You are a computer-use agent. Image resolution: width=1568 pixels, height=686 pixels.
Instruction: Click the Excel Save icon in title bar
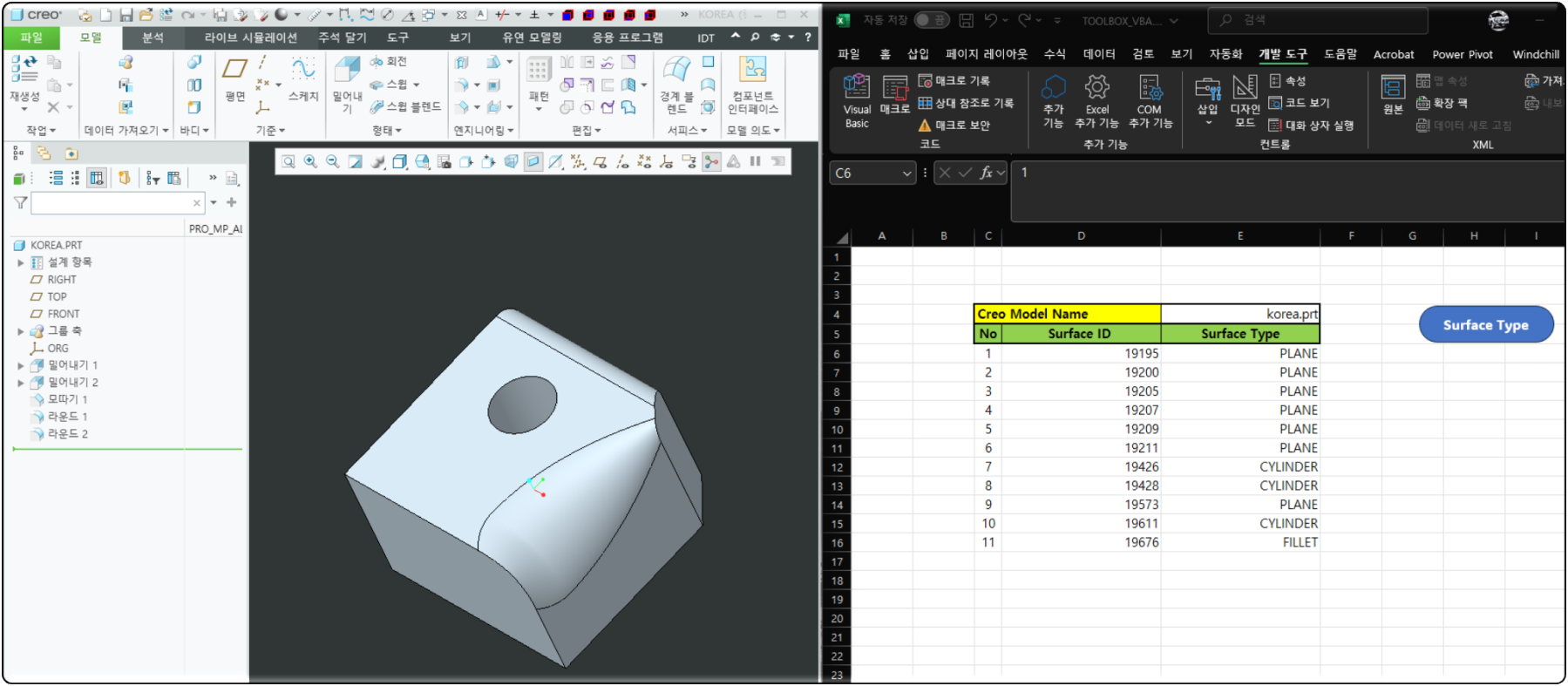pos(966,20)
